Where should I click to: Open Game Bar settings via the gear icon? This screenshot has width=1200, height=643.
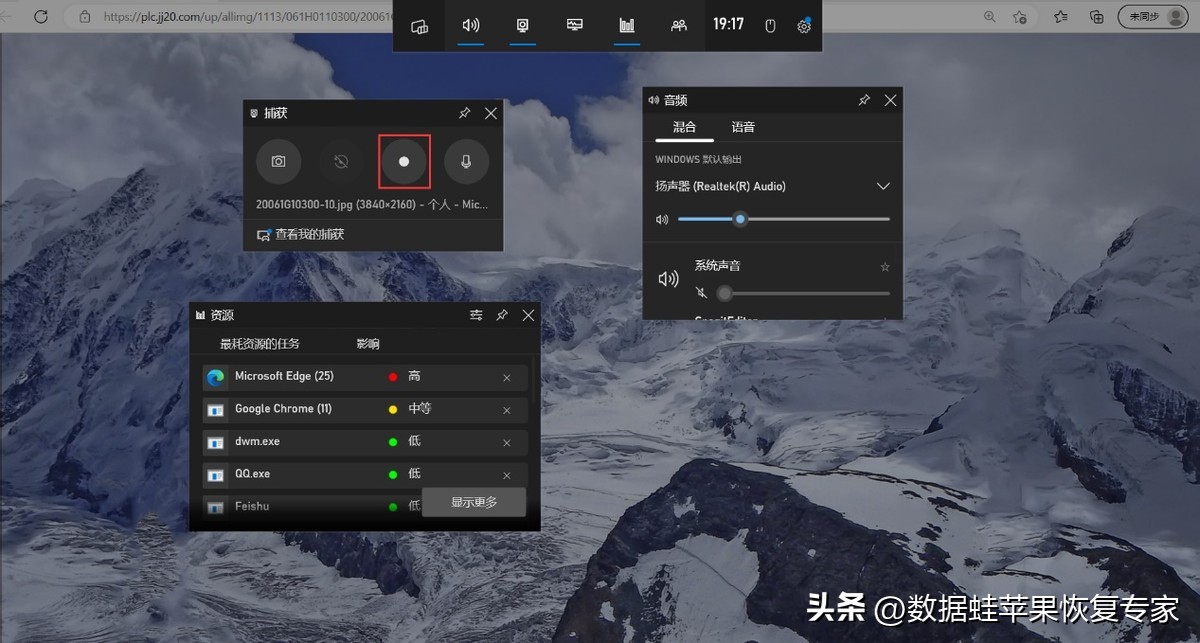804,26
